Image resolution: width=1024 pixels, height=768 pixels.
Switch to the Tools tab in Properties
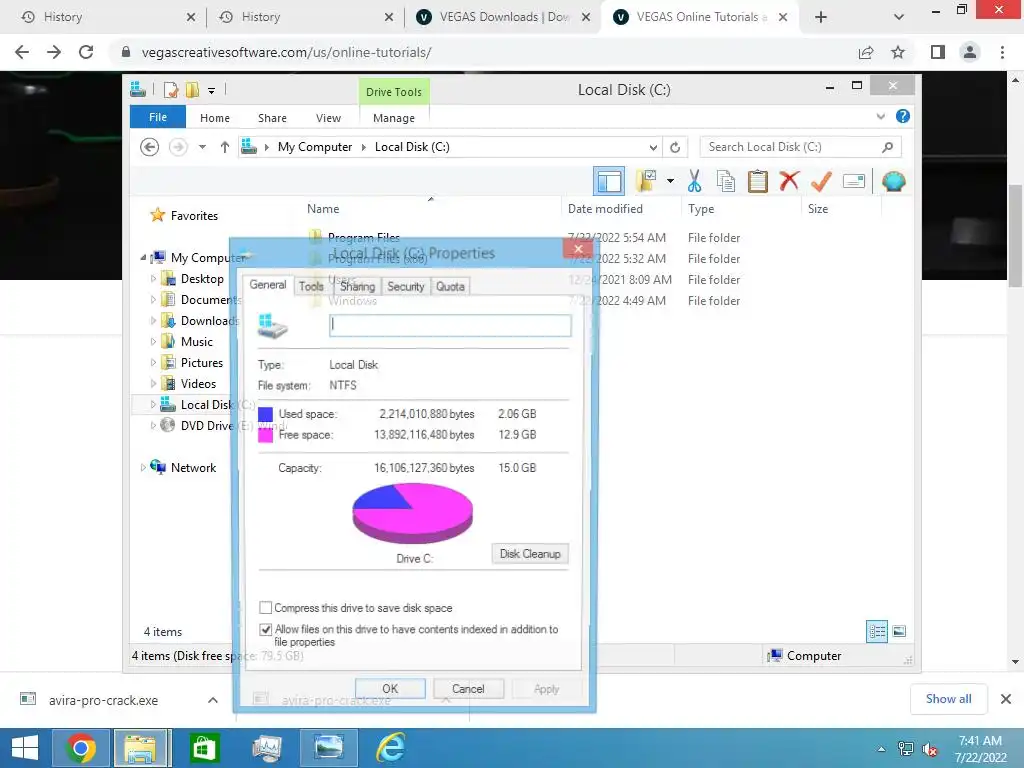click(x=311, y=286)
